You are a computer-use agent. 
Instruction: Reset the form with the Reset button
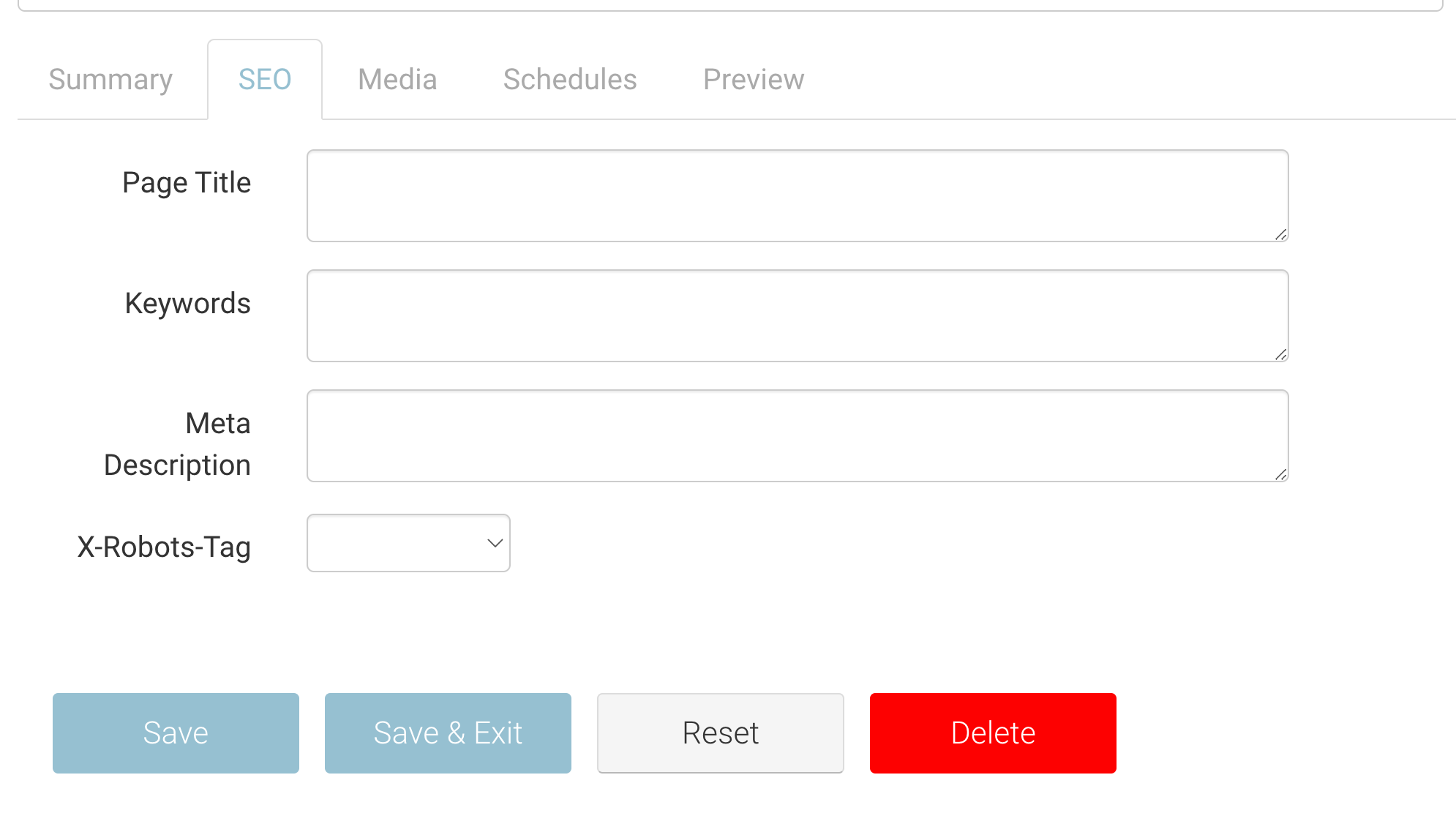[720, 733]
